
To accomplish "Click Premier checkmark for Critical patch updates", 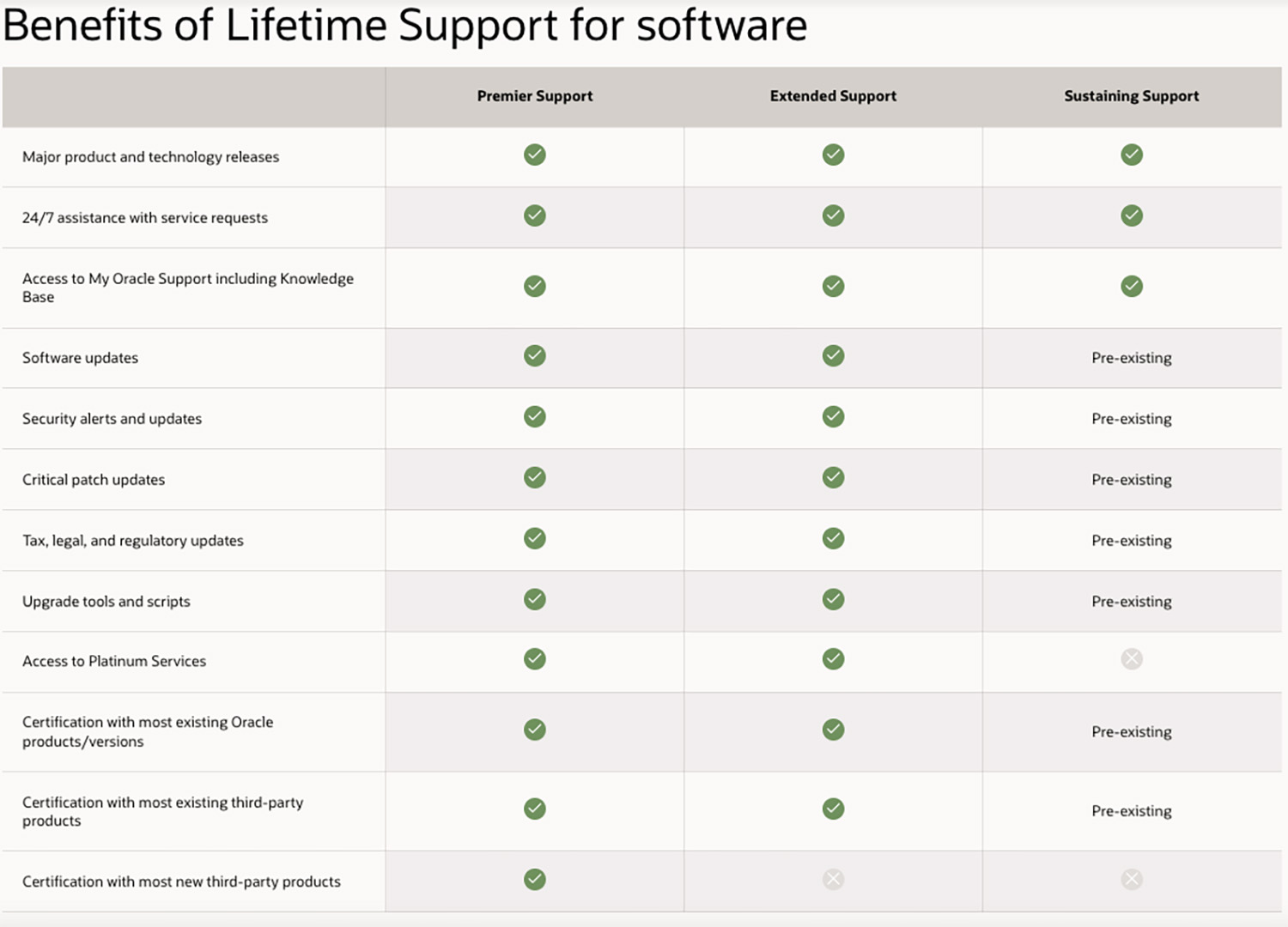I will click(535, 477).
